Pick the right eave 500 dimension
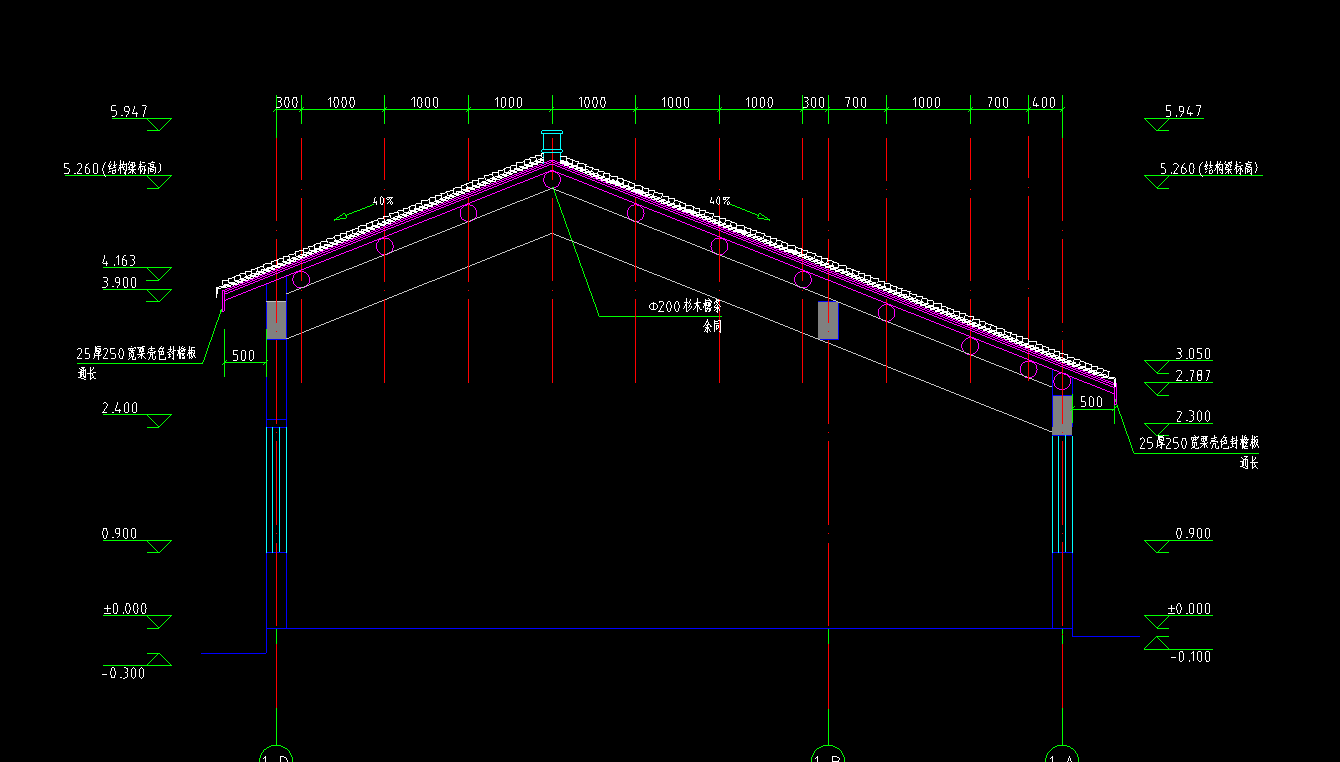Image resolution: width=1340 pixels, height=762 pixels. pos(1091,402)
